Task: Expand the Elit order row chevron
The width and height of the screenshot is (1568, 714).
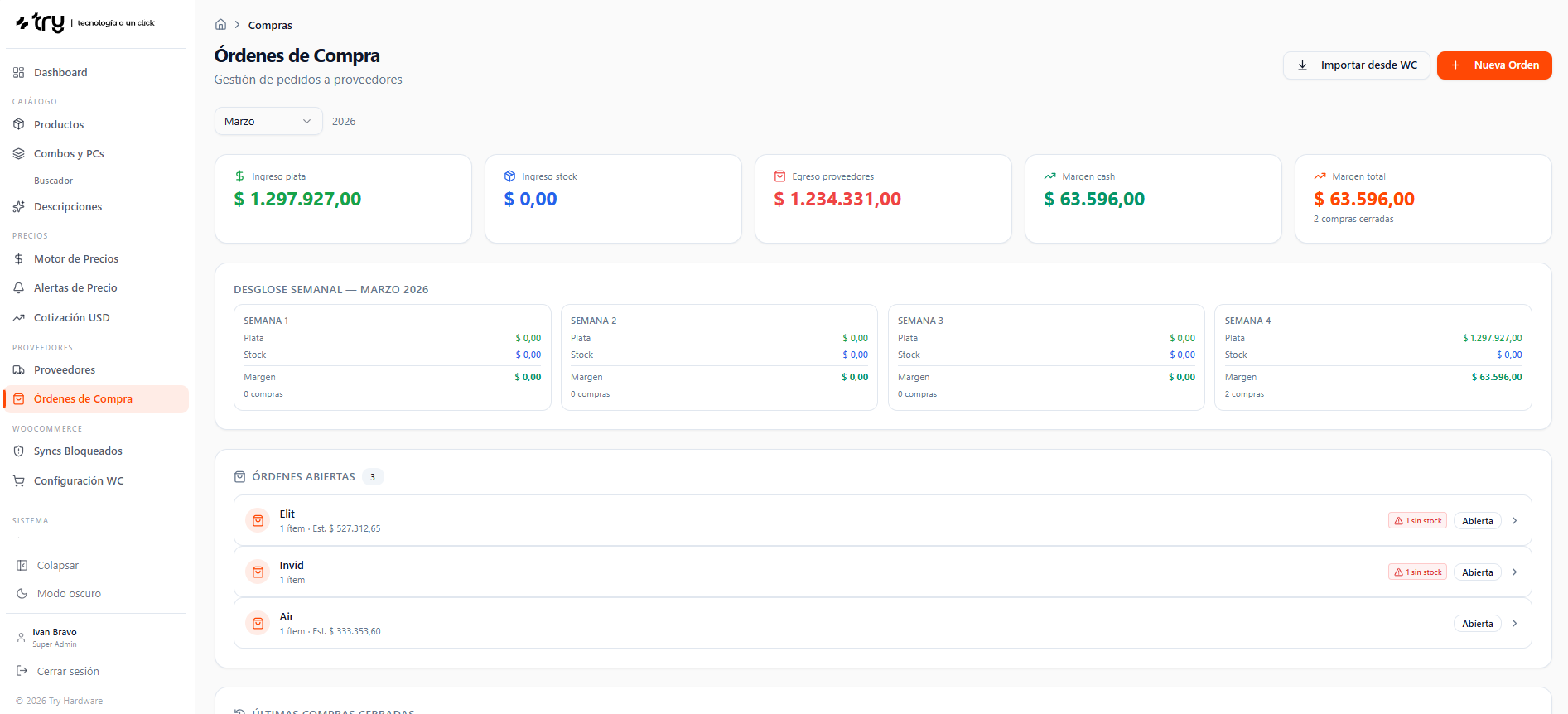Action: point(1514,521)
